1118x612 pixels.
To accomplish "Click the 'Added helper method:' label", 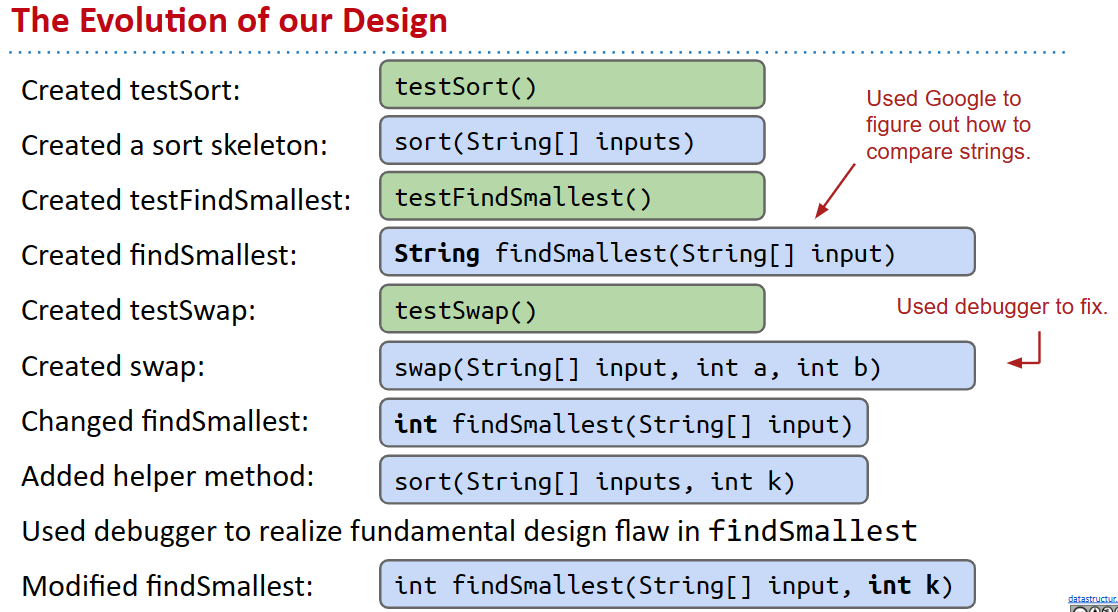I will [167, 477].
